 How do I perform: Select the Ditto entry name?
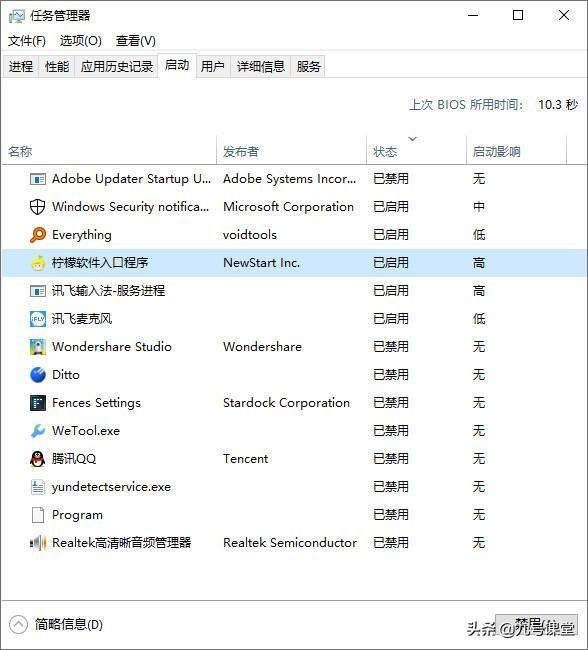[x=66, y=375]
